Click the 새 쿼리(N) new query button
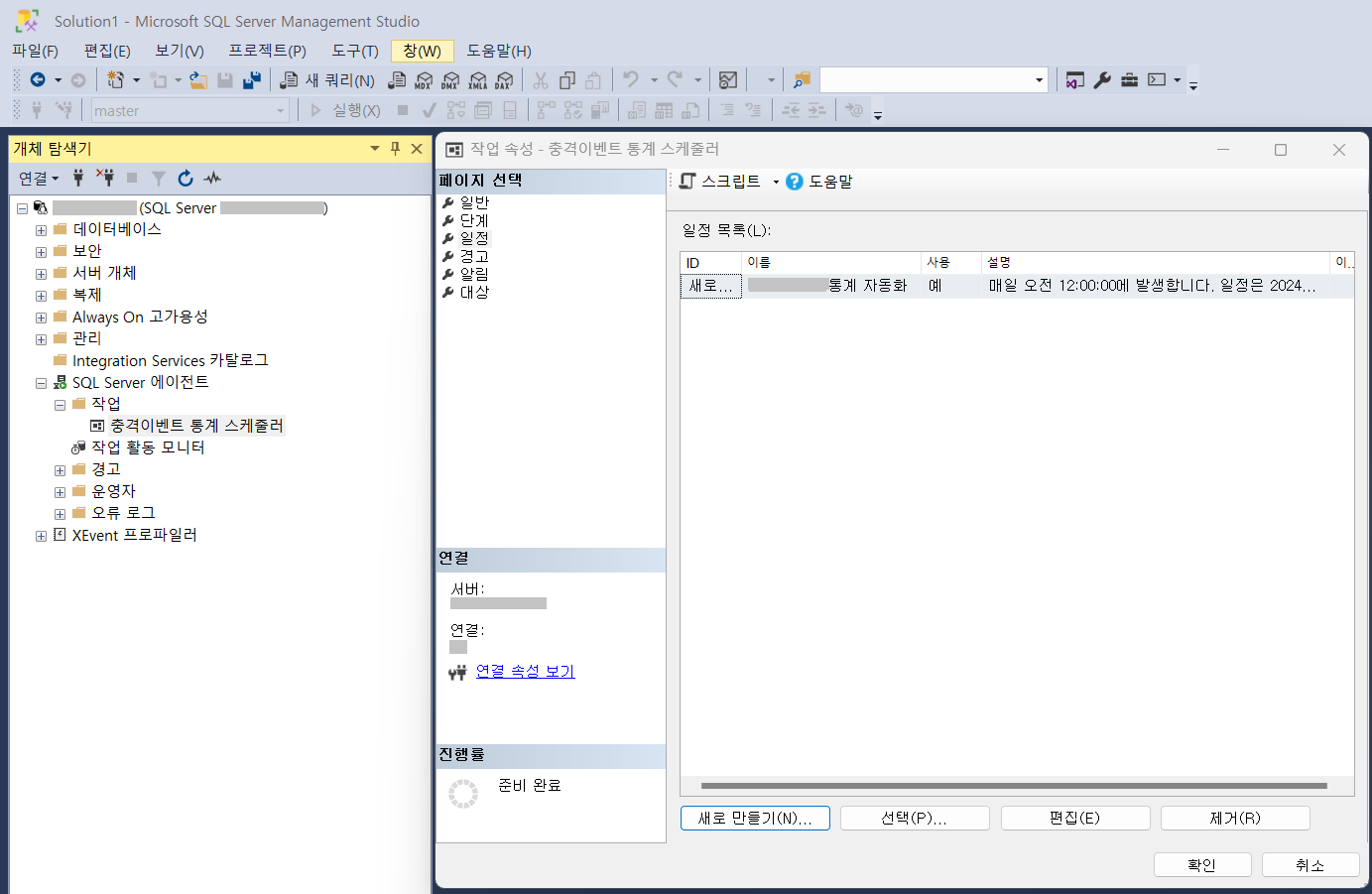This screenshot has width=1372, height=894. pos(327,80)
